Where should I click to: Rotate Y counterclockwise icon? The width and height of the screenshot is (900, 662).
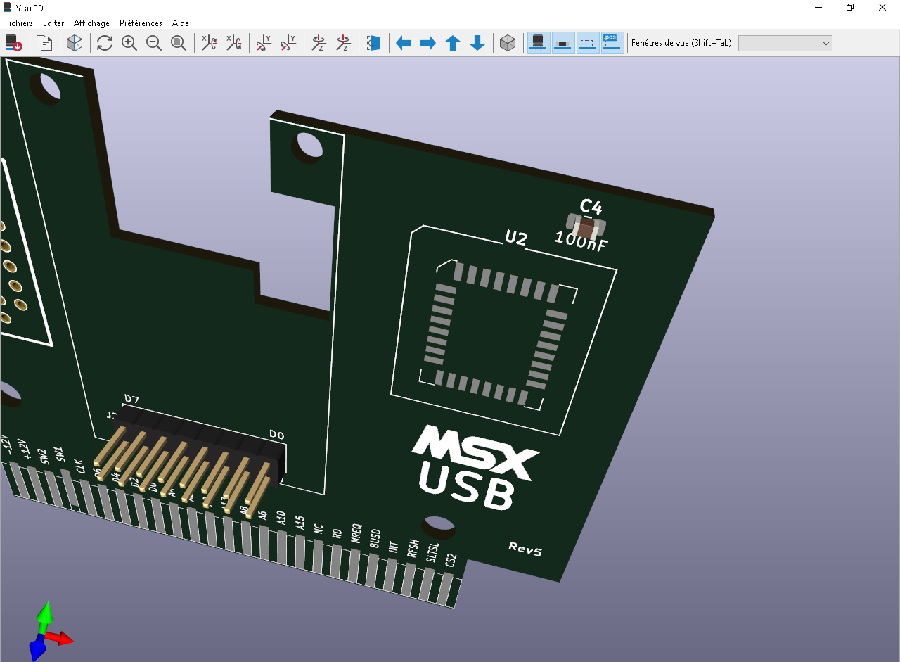tap(288, 43)
